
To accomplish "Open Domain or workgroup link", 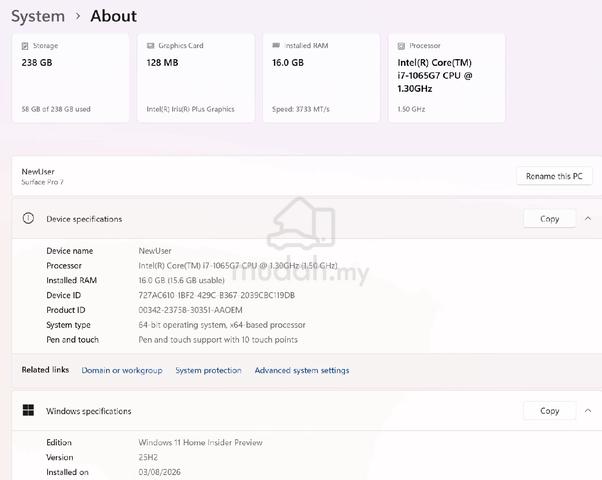I will (x=122, y=370).
